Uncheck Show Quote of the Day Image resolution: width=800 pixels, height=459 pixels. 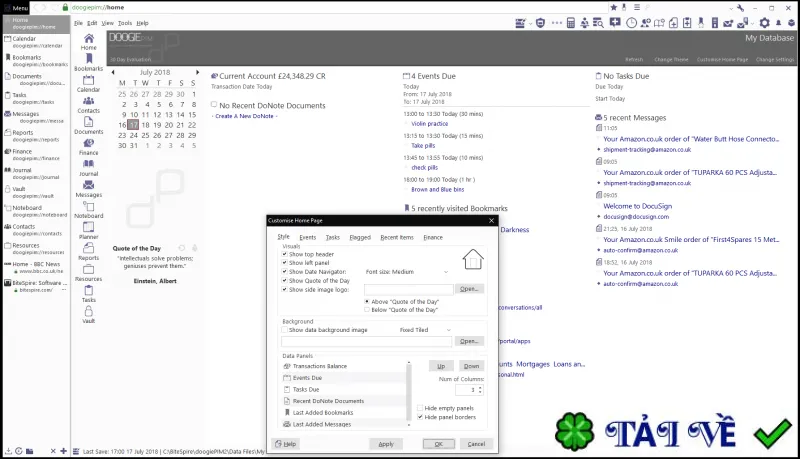pos(285,280)
